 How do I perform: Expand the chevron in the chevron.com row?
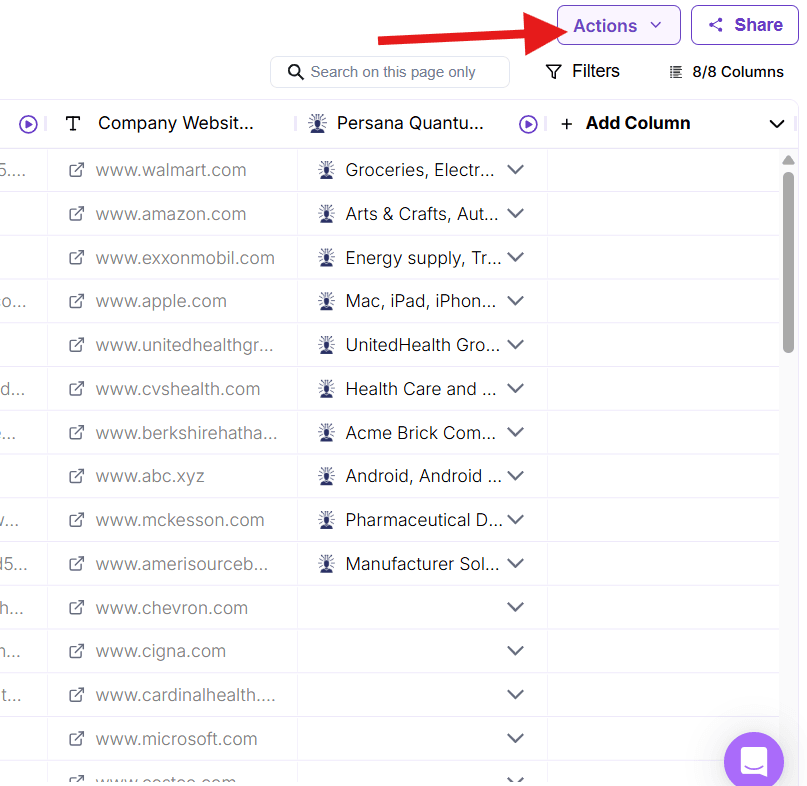click(x=515, y=607)
